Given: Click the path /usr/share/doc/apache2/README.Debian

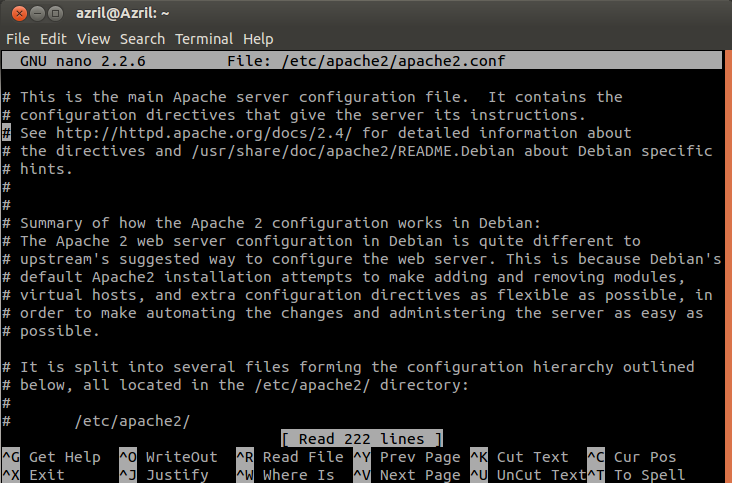Looking at the screenshot, I should tap(353, 151).
